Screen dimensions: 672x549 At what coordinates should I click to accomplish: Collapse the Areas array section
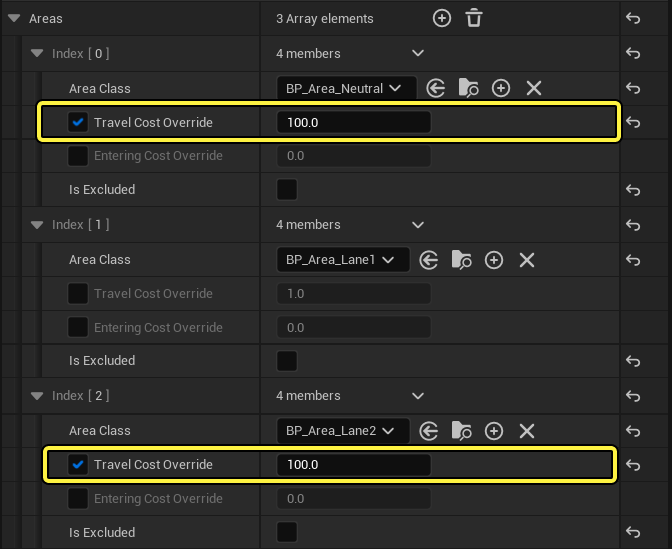pos(14,18)
